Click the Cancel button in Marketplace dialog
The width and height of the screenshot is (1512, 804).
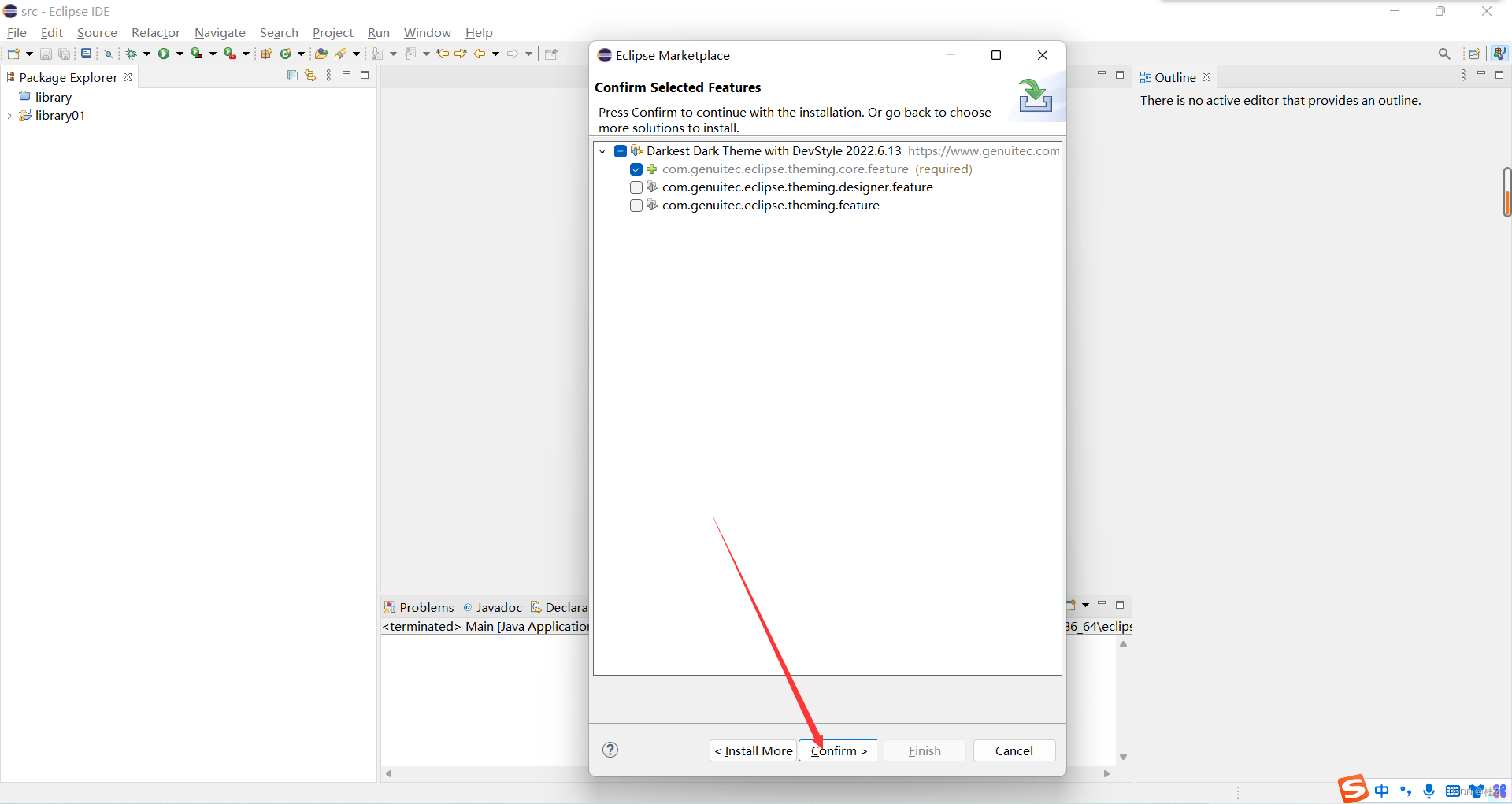(1014, 750)
